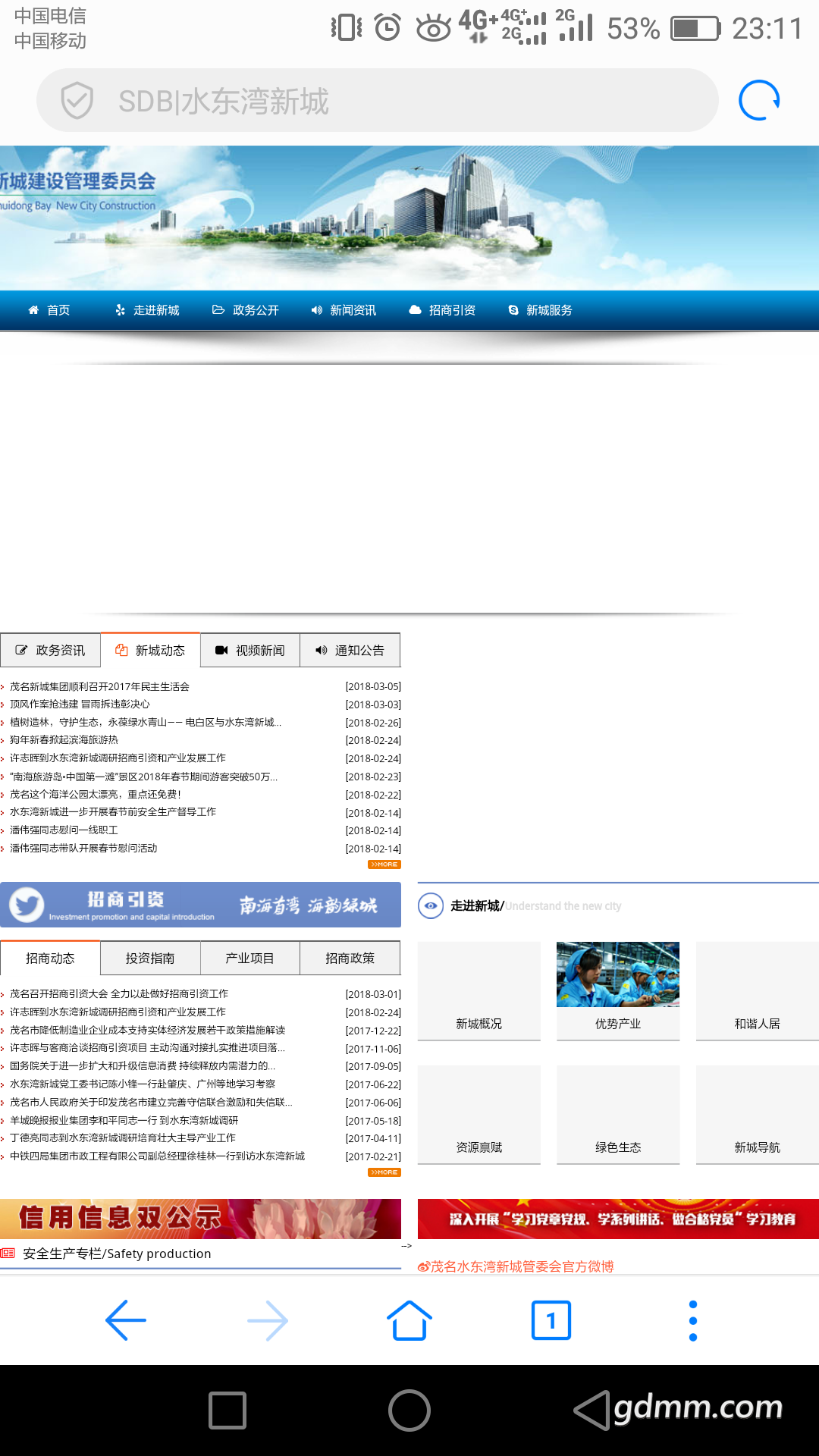Open the 新城导航 tile
Viewport: 819px width, 1456px height.
(x=757, y=1115)
